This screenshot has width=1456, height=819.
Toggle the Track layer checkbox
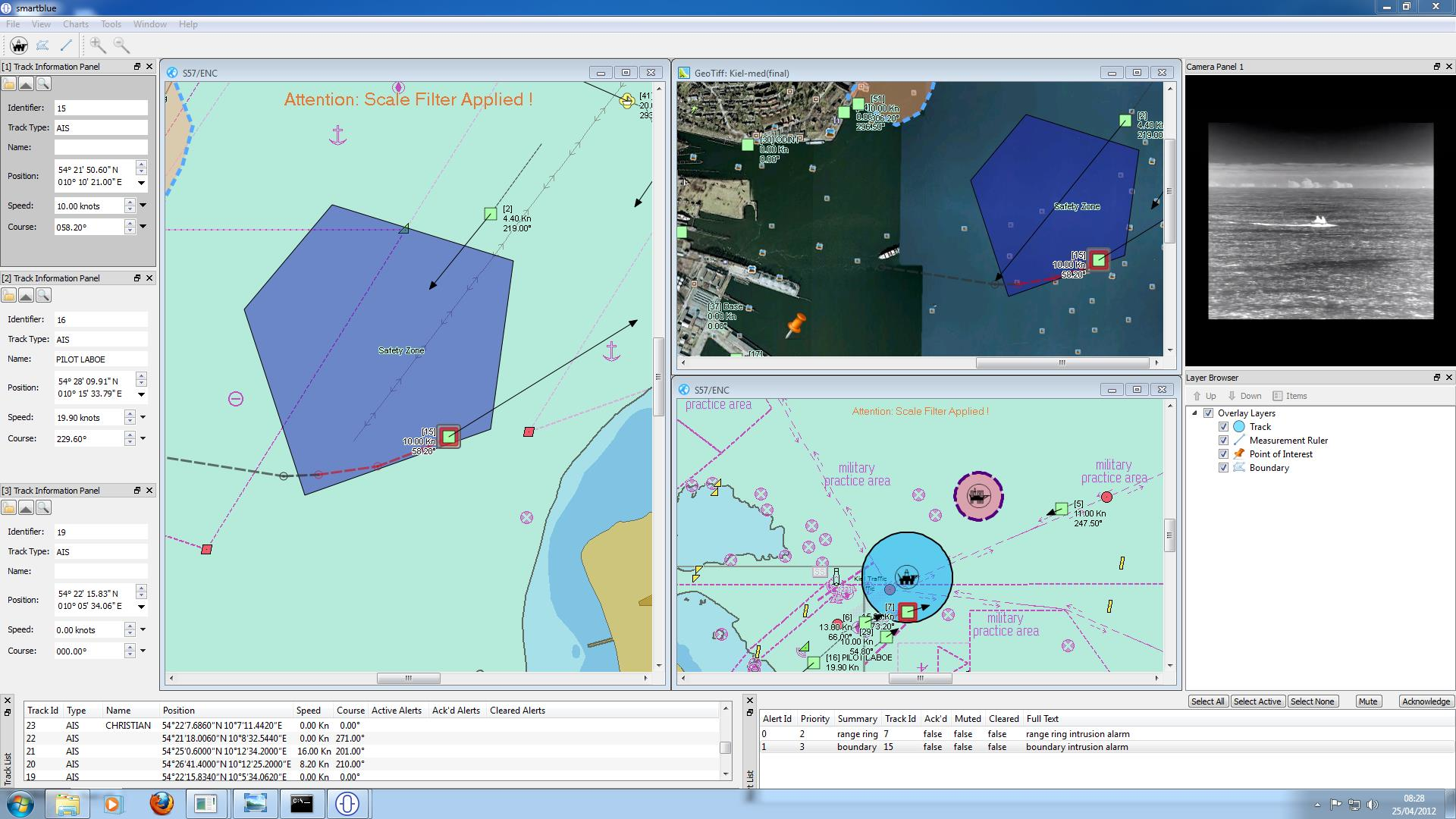click(x=1223, y=427)
